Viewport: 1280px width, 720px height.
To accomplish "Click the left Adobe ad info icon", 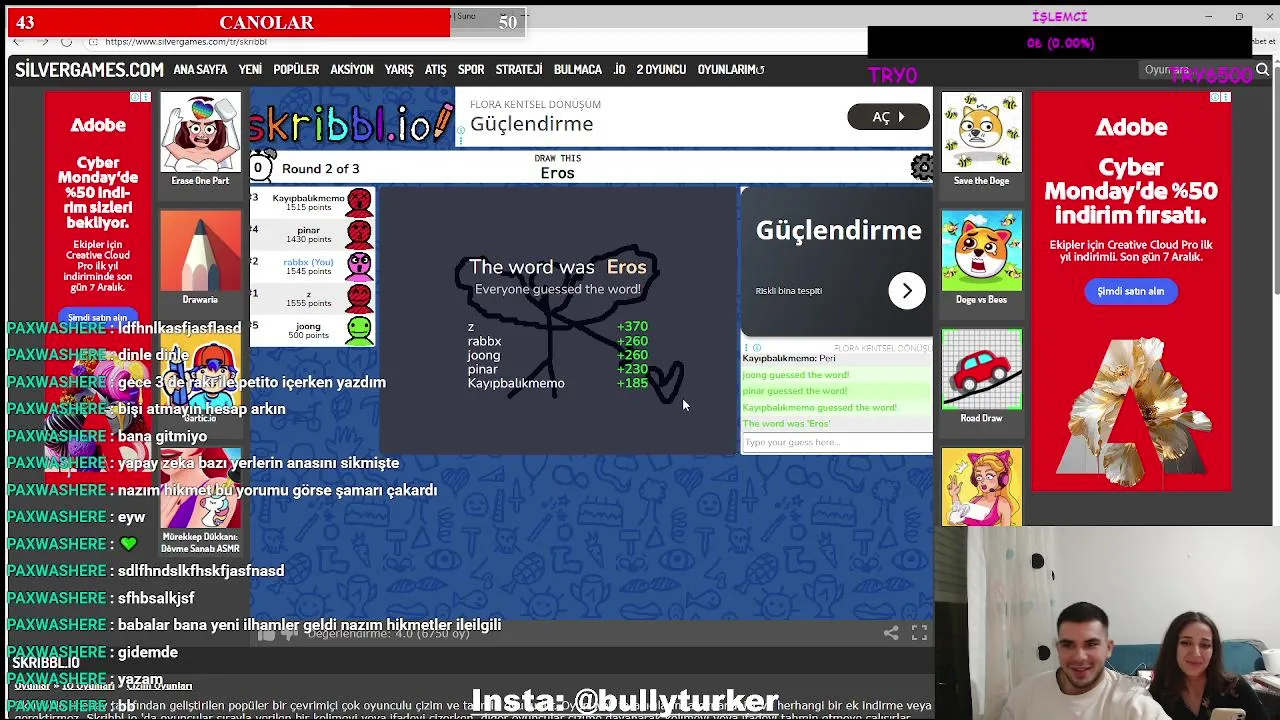I will click(135, 97).
